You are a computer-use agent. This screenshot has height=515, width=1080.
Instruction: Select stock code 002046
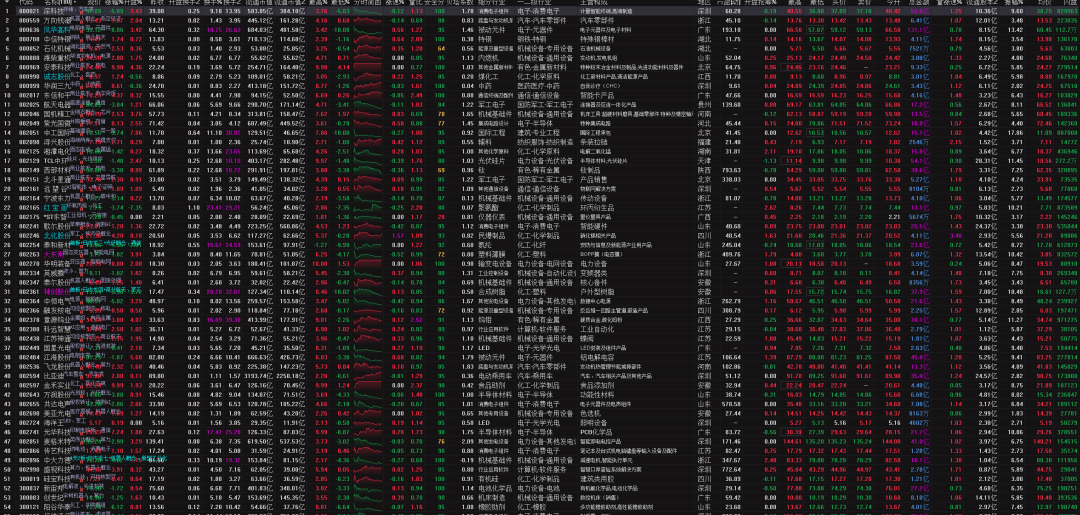[x=29, y=112]
